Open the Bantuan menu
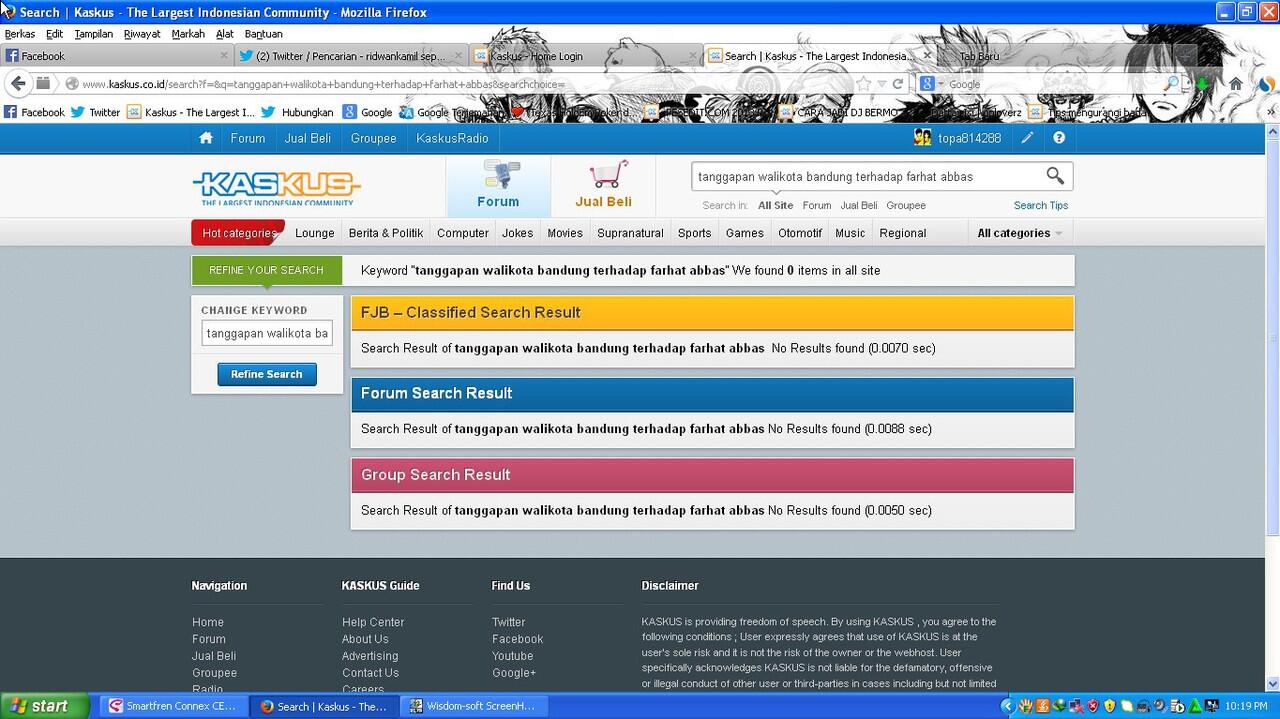This screenshot has width=1280, height=719. pos(264,34)
